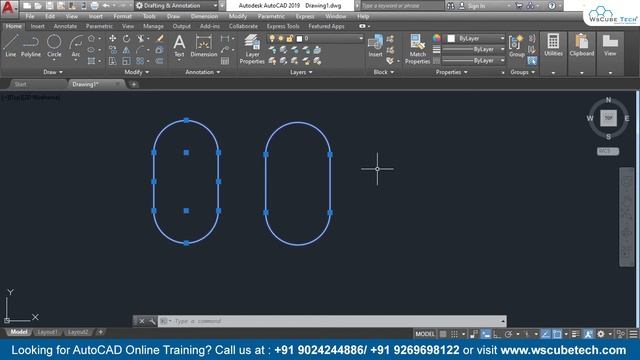The height and width of the screenshot is (360, 640).
Task: Click the Table icon in Annotation panel
Action: [225, 61]
